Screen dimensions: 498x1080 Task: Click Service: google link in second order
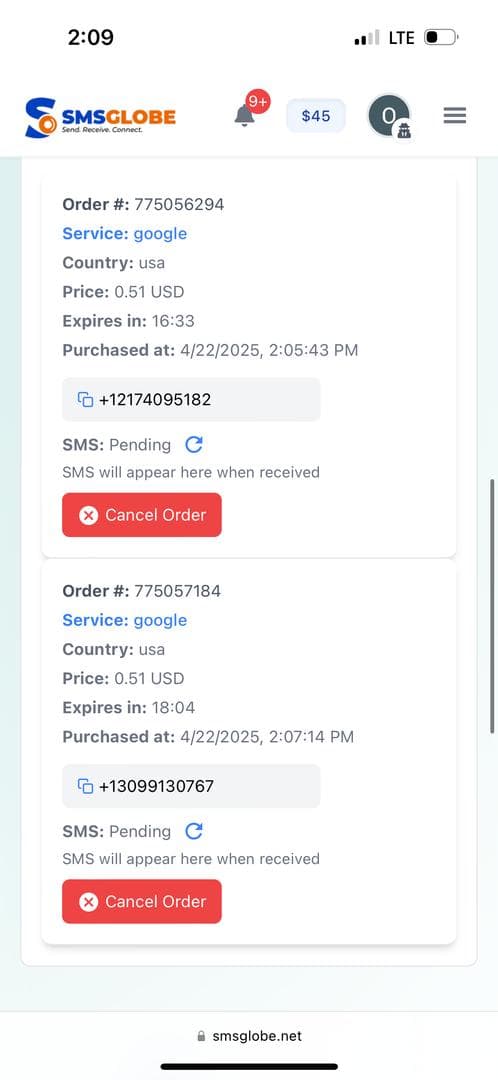point(125,620)
